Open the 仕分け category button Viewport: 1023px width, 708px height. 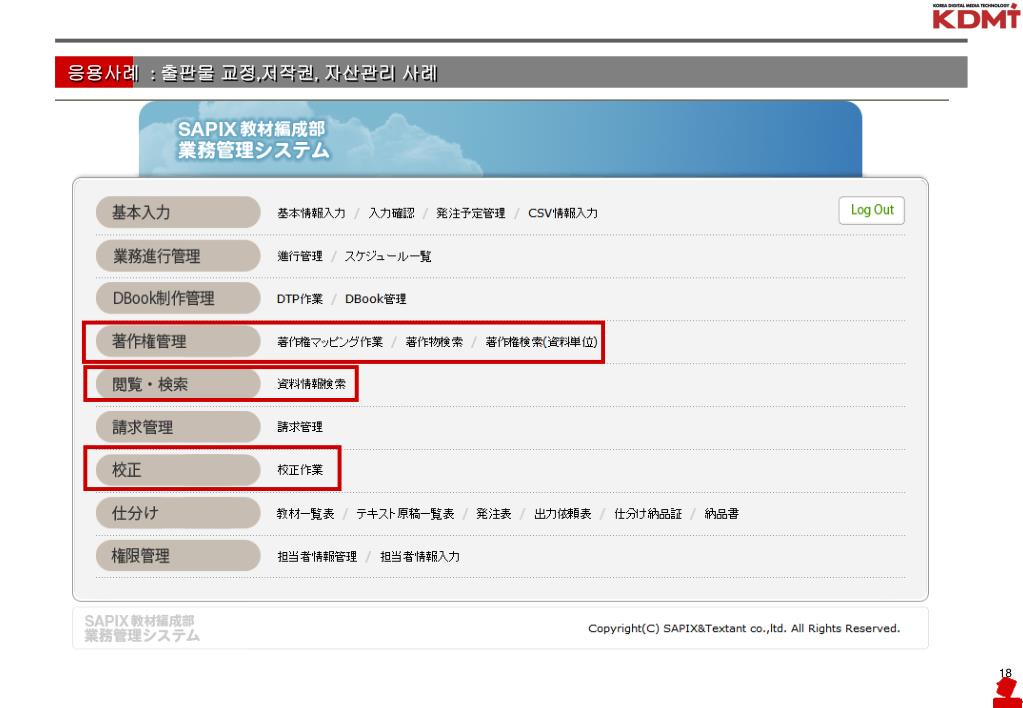pyautogui.click(x=178, y=513)
